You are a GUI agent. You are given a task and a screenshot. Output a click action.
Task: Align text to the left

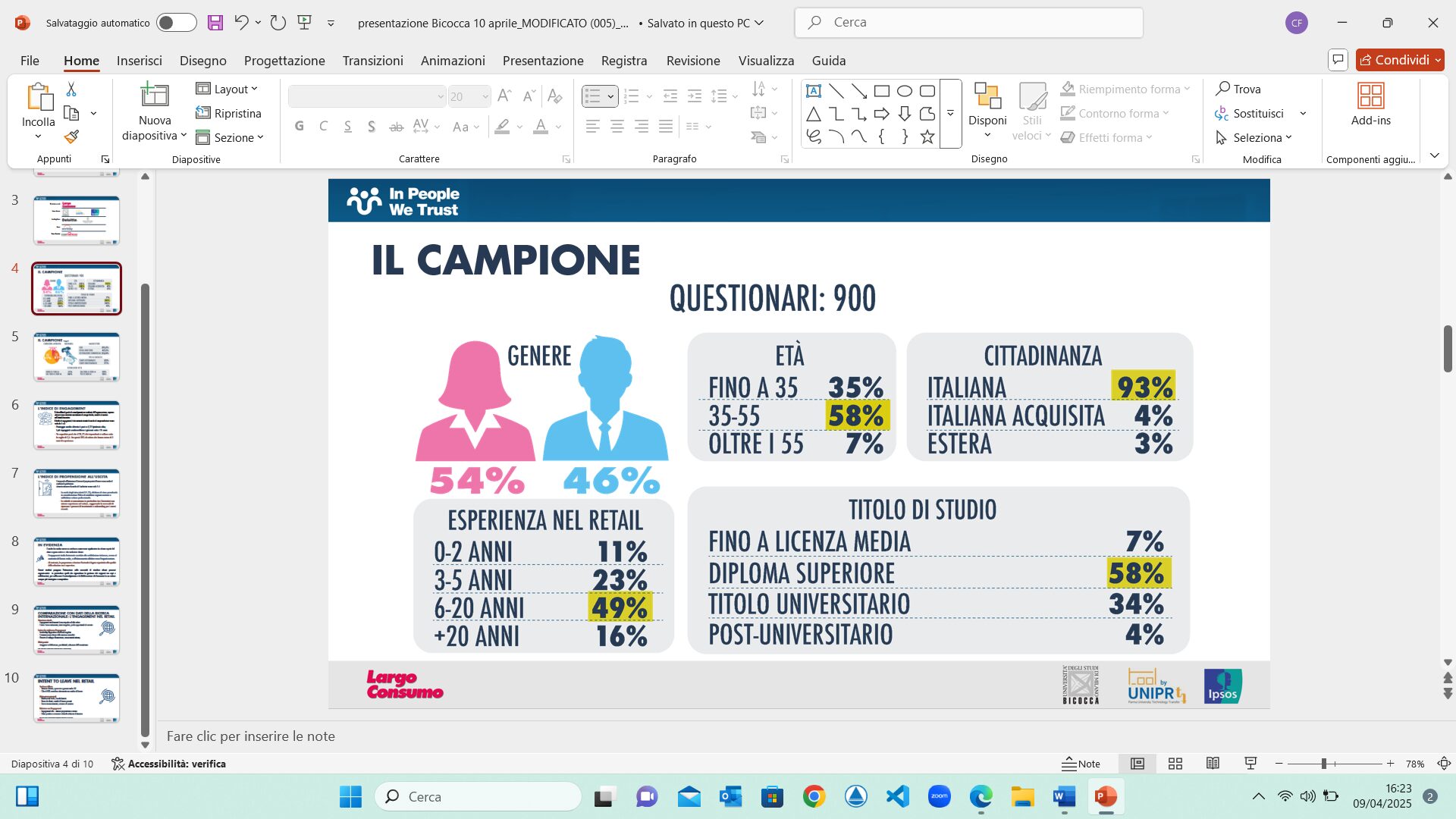click(x=593, y=127)
